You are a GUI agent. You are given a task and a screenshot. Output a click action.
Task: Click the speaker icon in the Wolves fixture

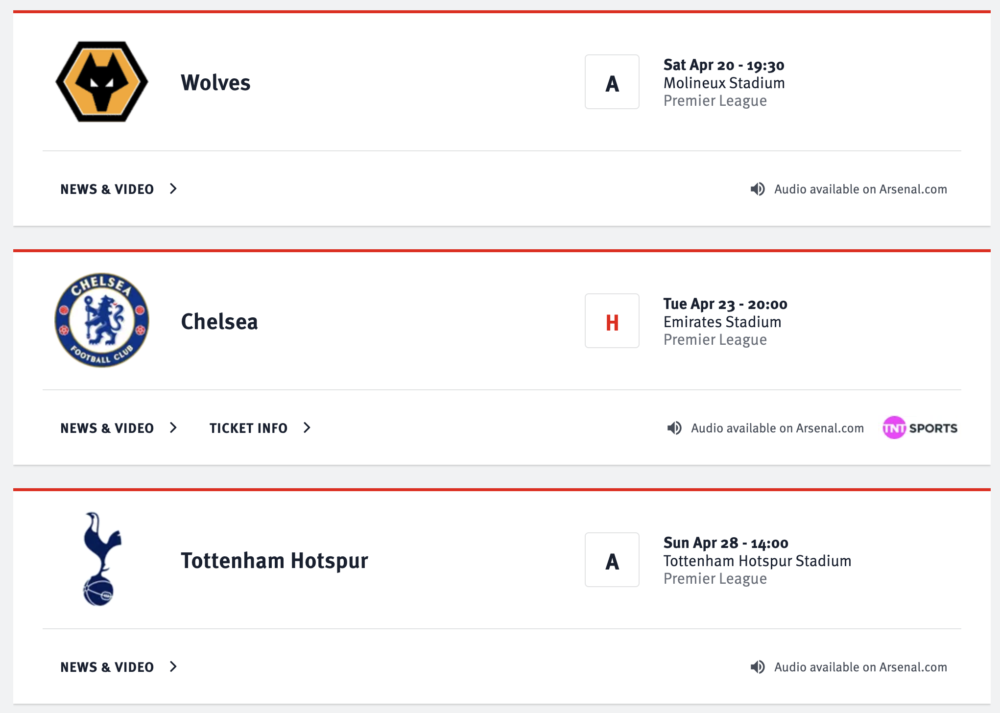(x=757, y=189)
